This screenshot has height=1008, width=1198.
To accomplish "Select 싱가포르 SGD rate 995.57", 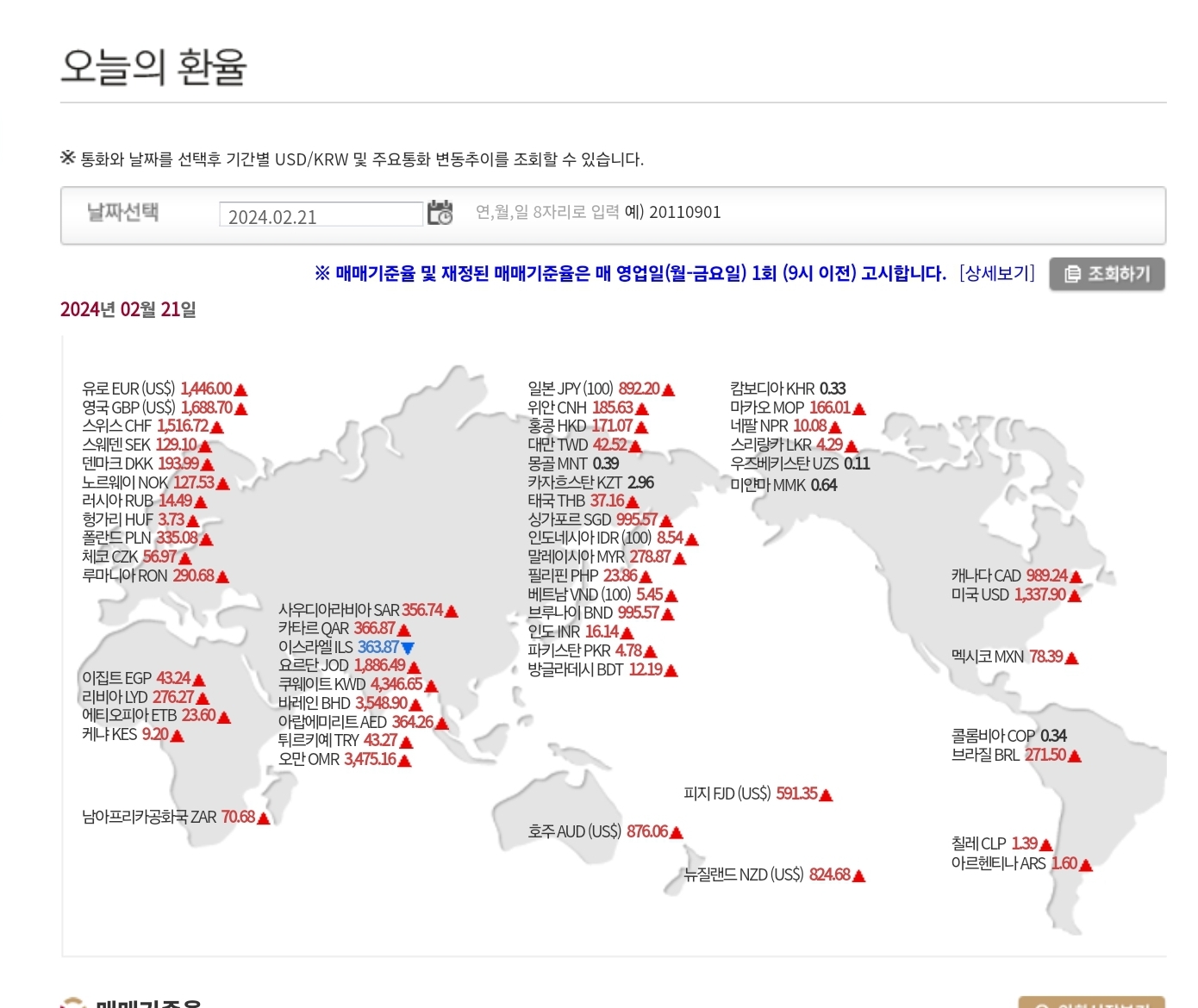I will 637,520.
